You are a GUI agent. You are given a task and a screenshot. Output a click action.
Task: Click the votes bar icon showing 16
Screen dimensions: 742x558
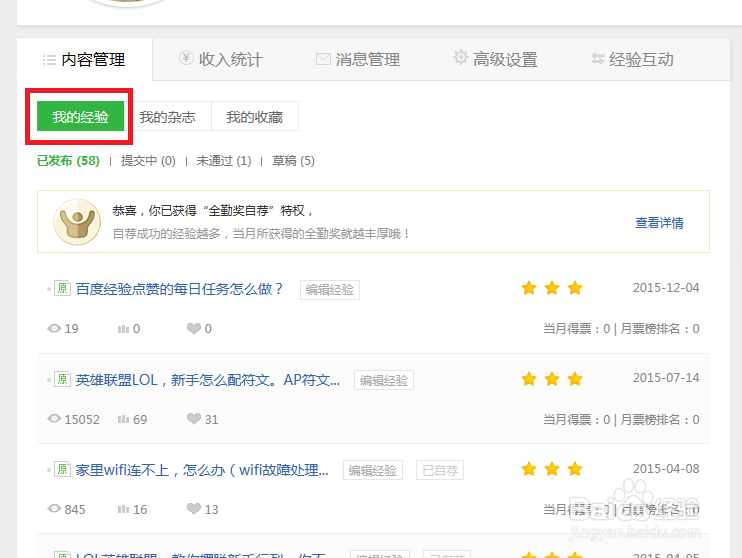tap(123, 509)
